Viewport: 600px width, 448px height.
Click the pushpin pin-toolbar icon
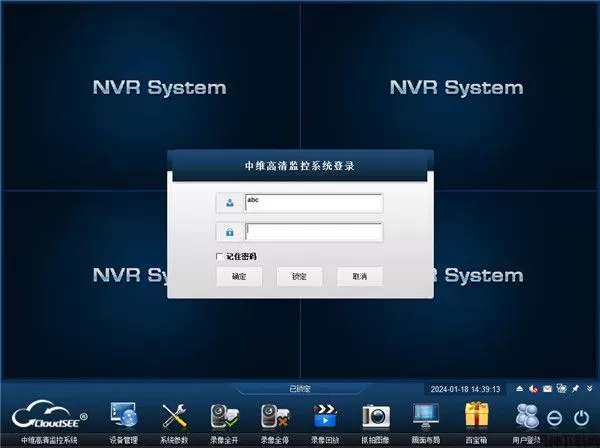(x=575, y=389)
